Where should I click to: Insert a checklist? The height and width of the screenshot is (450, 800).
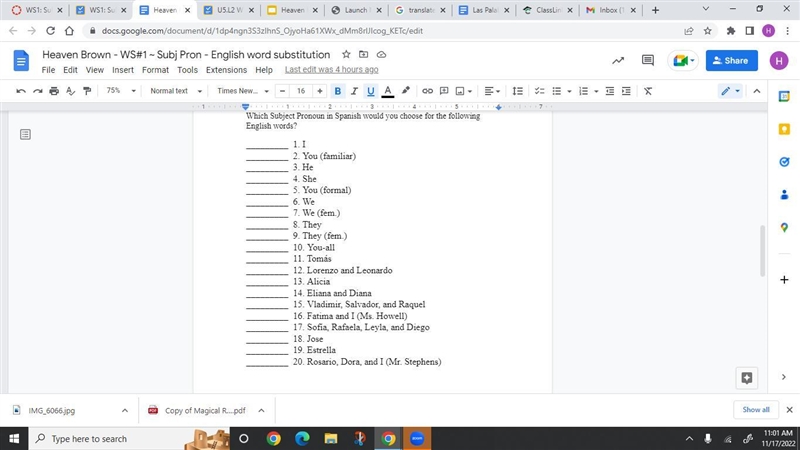coord(539,91)
